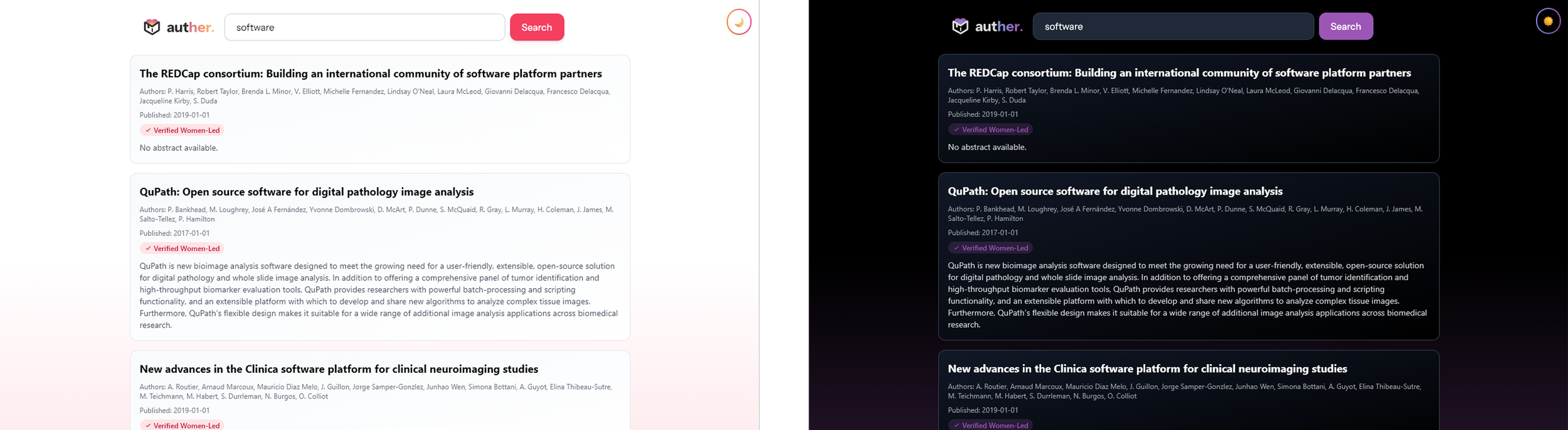Click Verified Women-Led badge on light REDCap card

tap(182, 131)
